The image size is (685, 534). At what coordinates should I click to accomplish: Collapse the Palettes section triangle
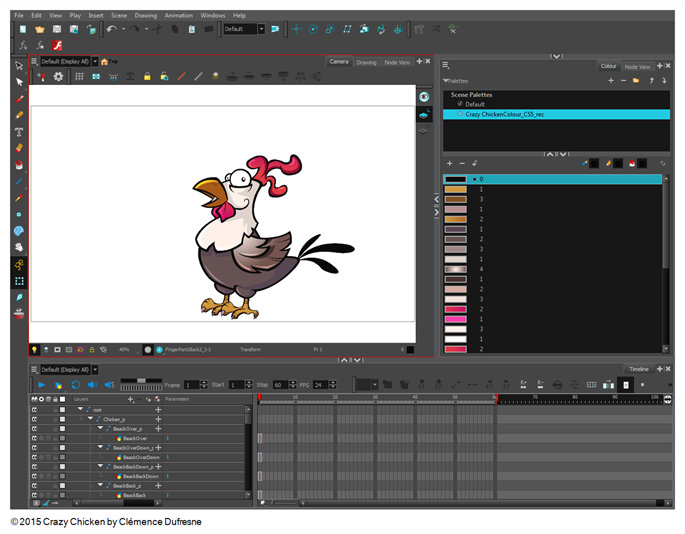[x=446, y=81]
